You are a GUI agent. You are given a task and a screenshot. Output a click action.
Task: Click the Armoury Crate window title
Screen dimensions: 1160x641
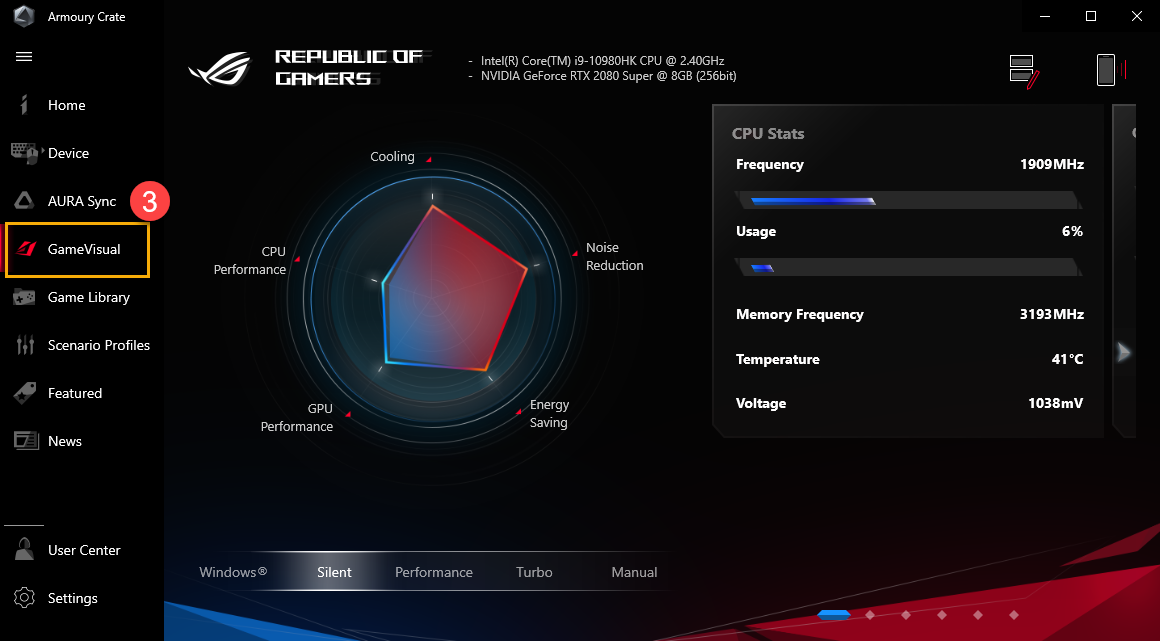click(x=87, y=17)
